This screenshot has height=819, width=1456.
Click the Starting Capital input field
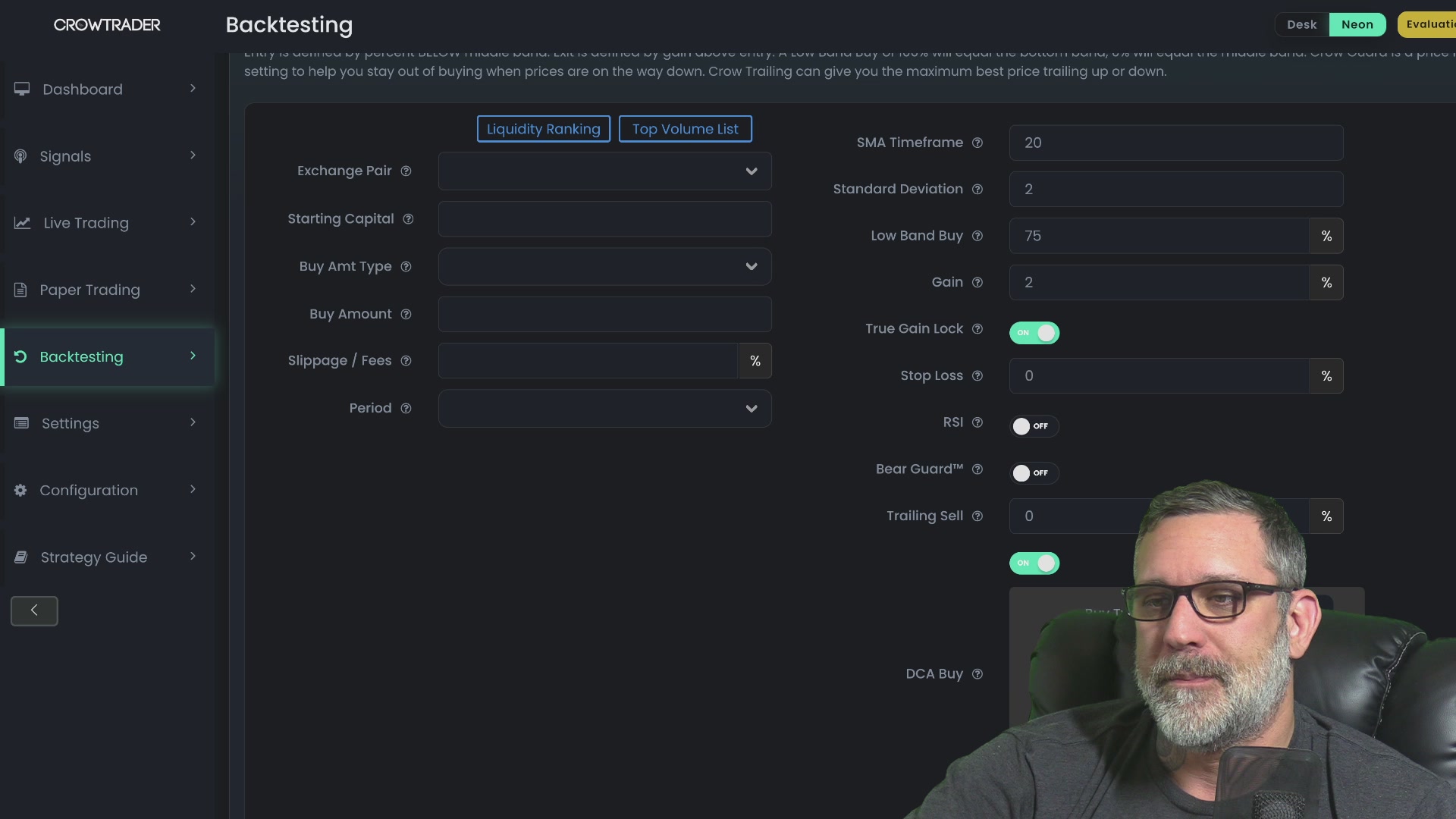coord(605,219)
